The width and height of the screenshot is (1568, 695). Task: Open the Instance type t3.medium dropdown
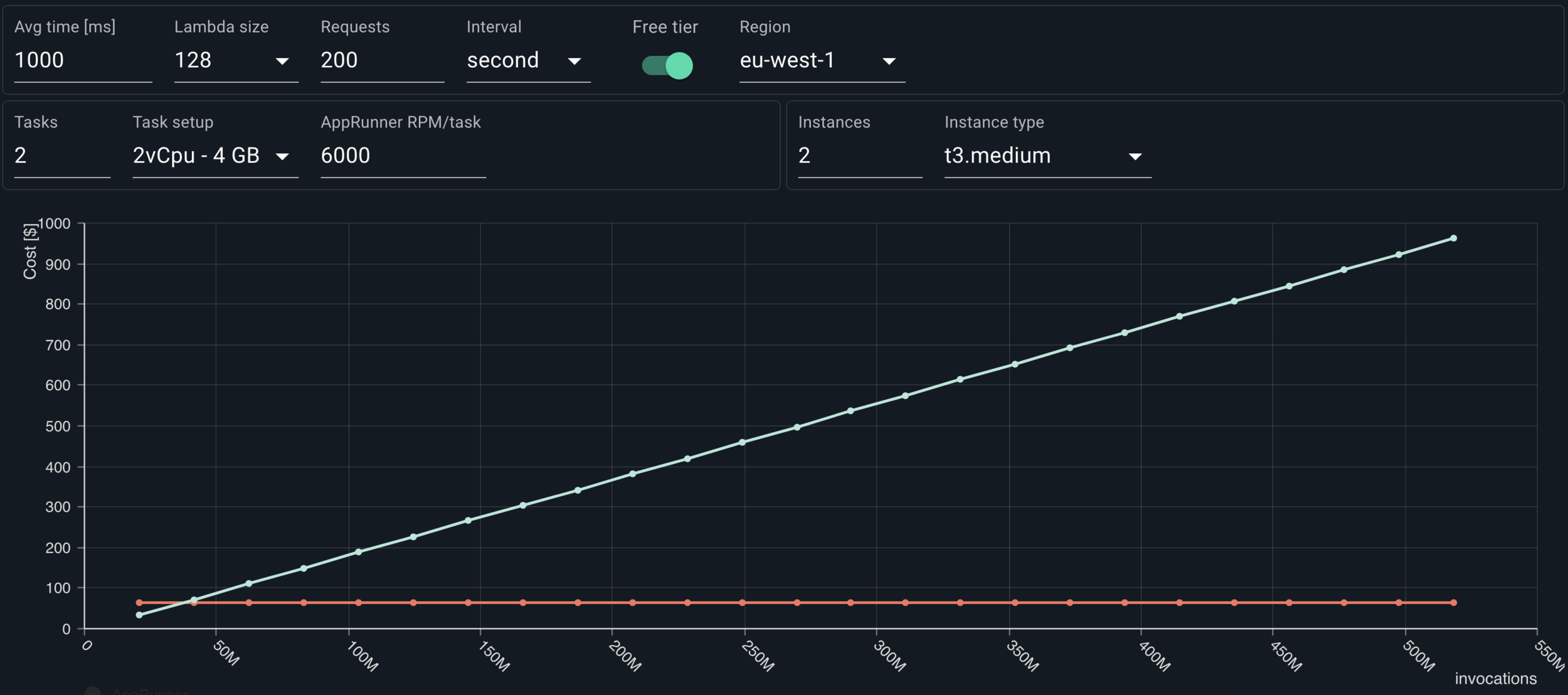(1047, 156)
